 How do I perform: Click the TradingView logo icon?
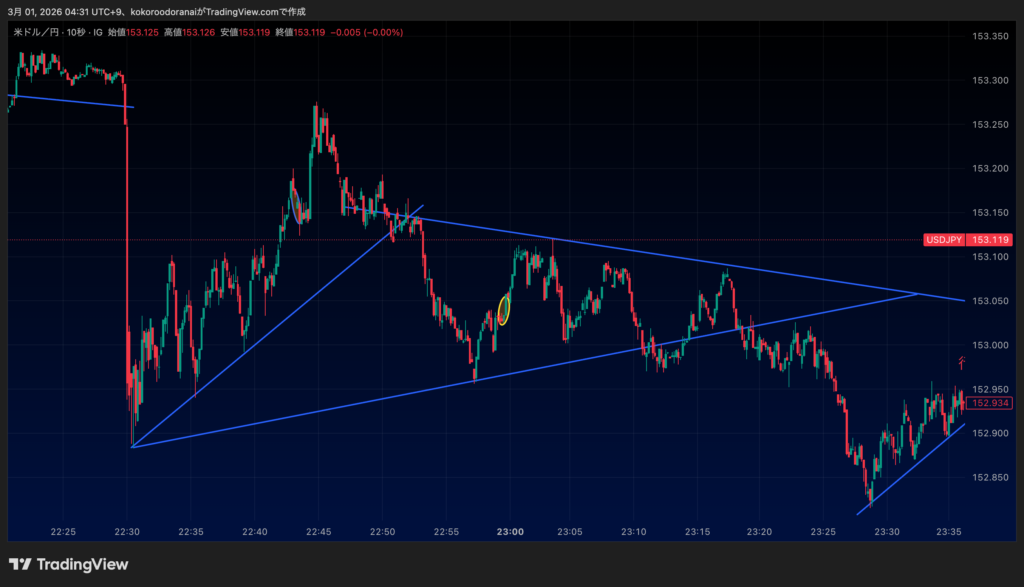tap(19, 564)
